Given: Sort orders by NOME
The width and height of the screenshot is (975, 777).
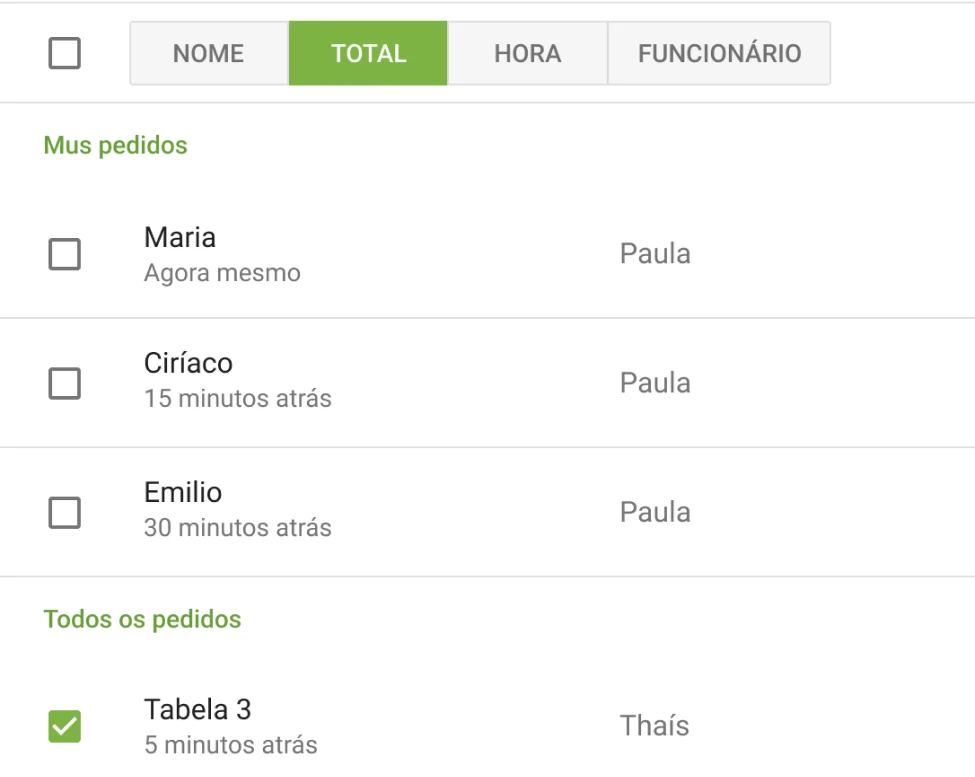Looking at the screenshot, I should click(x=207, y=53).
